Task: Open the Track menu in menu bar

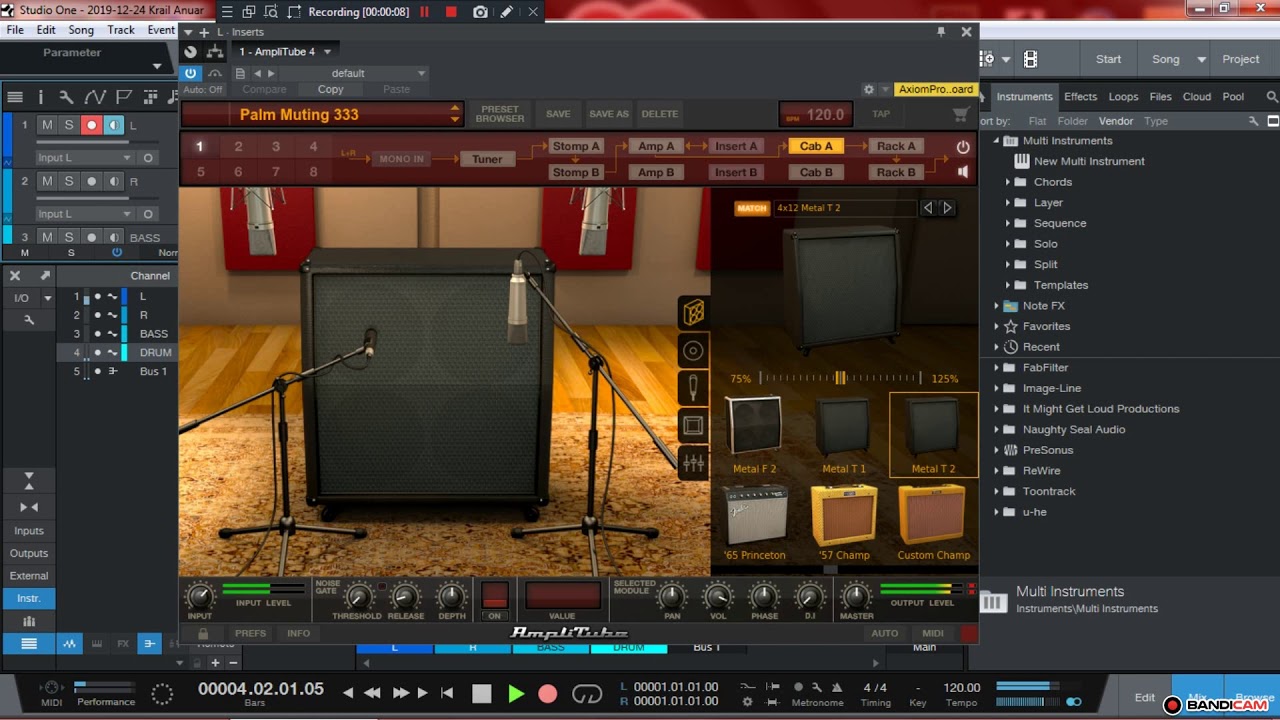Action: point(121,30)
